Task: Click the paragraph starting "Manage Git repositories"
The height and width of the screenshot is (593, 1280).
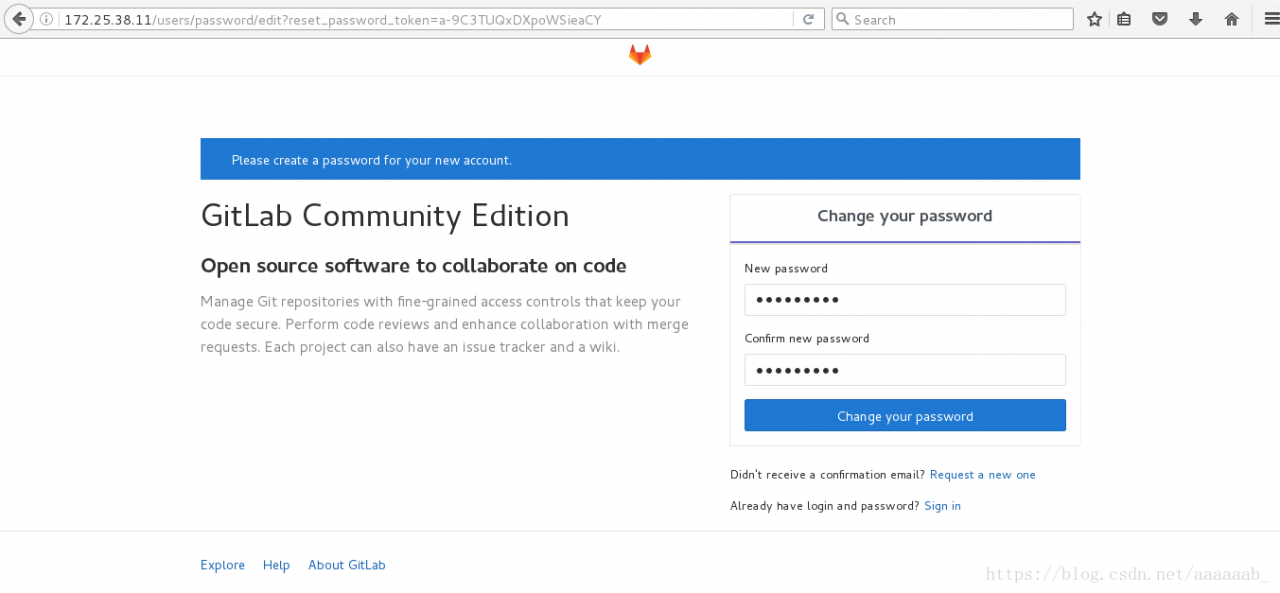Action: (x=444, y=324)
